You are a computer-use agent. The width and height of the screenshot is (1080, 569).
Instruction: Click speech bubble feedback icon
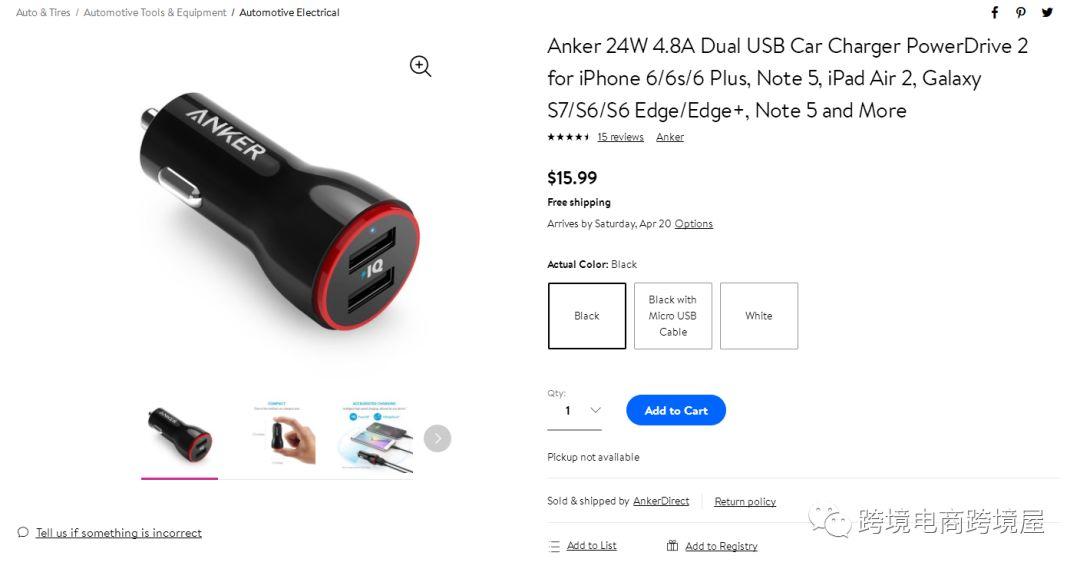(x=23, y=532)
